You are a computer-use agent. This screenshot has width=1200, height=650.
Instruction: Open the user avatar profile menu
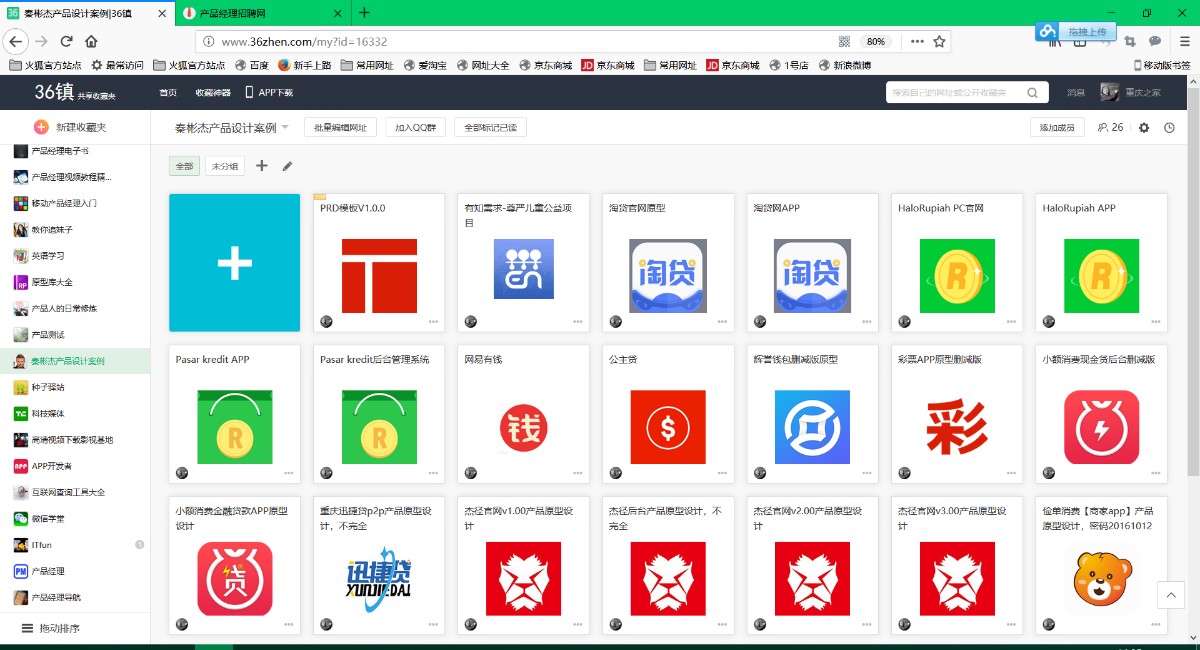(1110, 92)
